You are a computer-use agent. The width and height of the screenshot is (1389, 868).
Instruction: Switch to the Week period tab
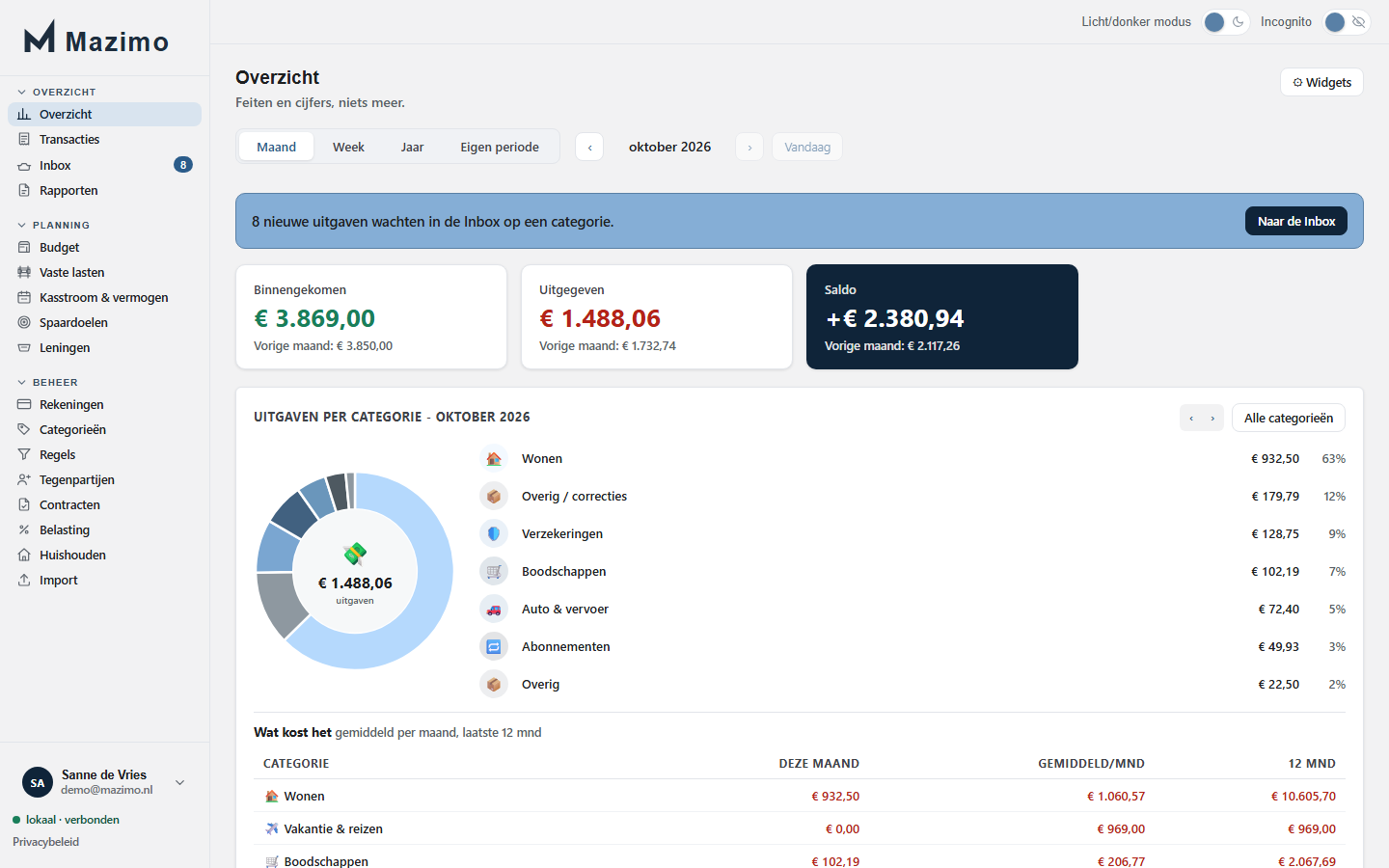click(348, 148)
